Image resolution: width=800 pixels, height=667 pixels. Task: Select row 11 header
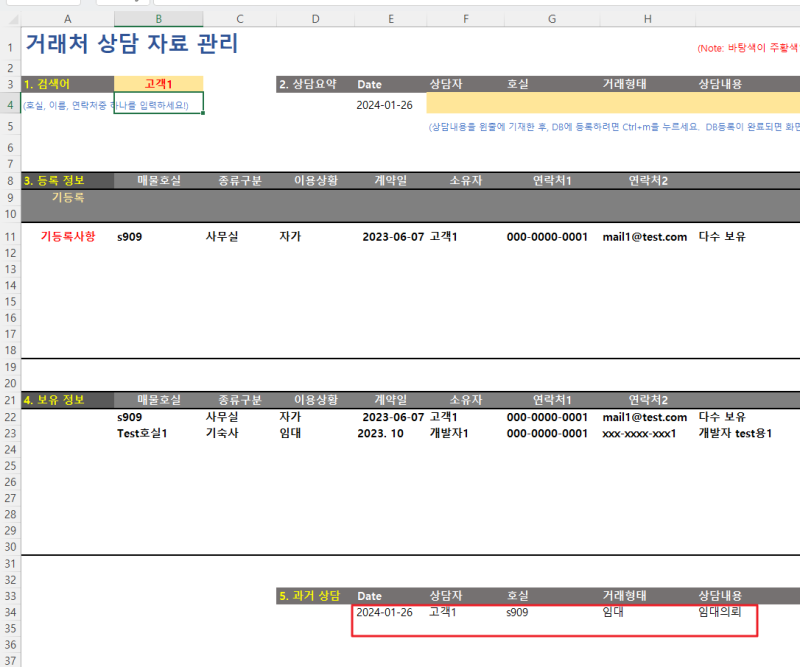10,237
